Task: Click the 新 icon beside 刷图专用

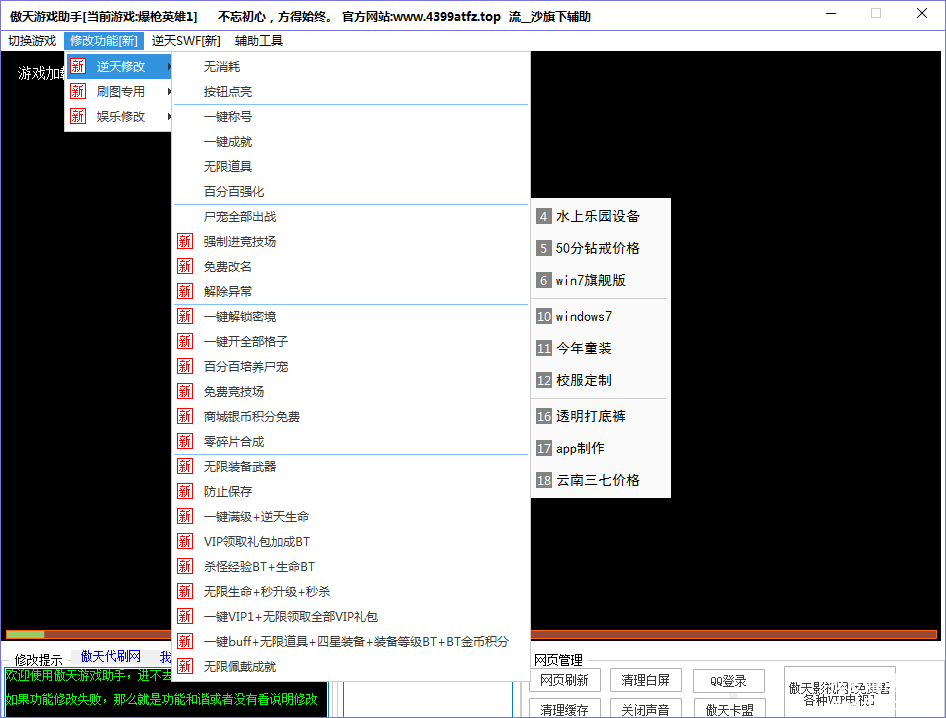Action: (78, 91)
